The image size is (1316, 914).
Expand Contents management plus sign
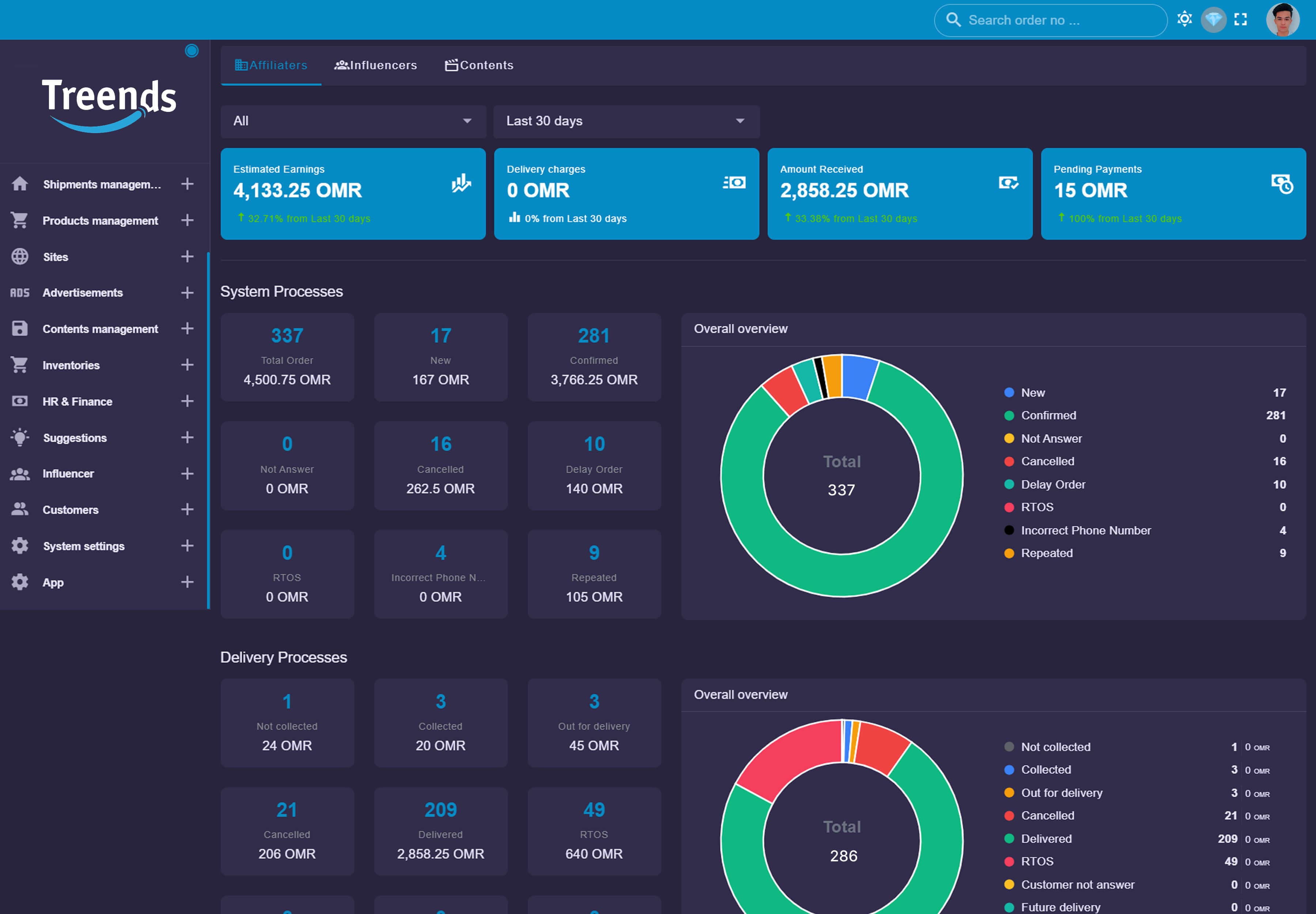click(x=187, y=329)
